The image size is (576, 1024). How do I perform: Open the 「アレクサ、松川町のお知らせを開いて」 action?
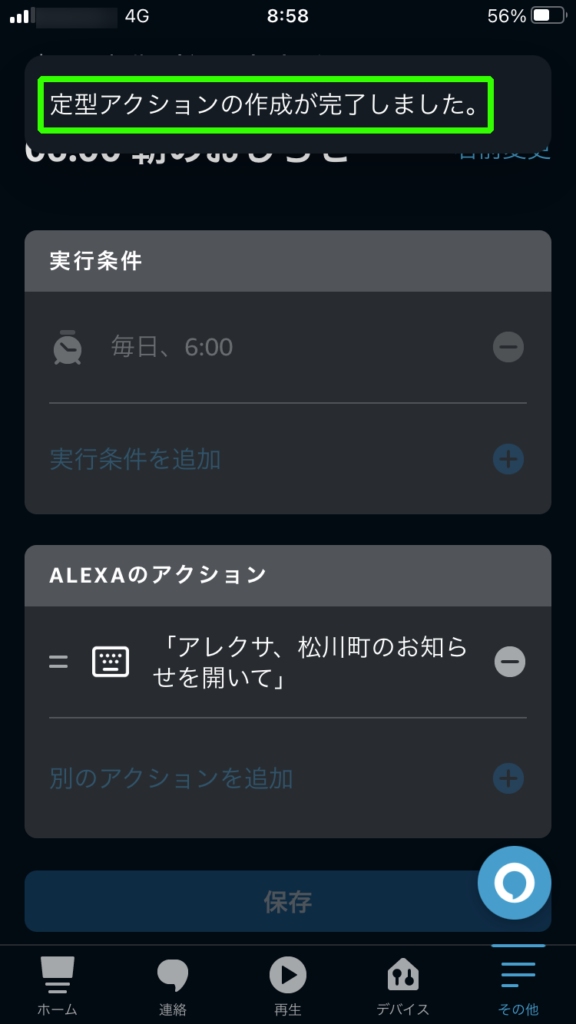point(311,662)
